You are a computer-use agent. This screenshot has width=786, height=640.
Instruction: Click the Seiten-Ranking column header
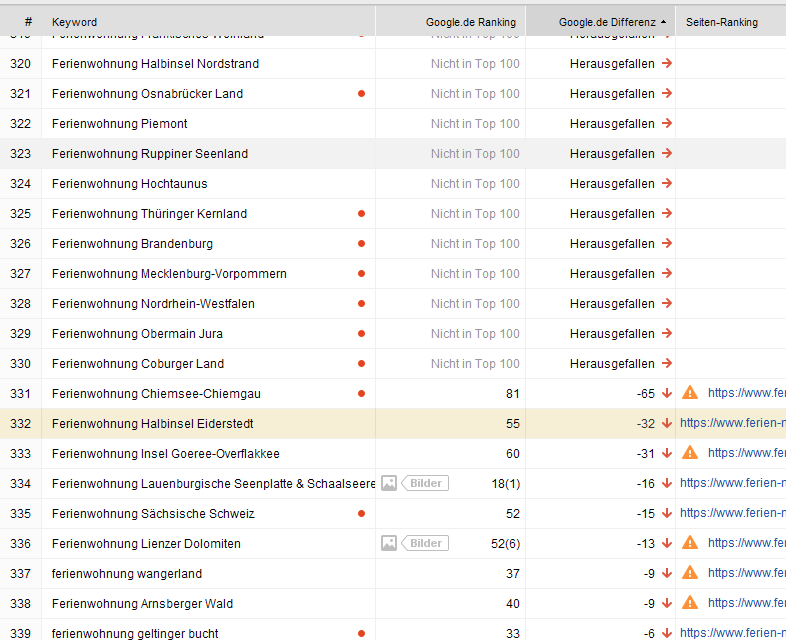click(x=722, y=22)
